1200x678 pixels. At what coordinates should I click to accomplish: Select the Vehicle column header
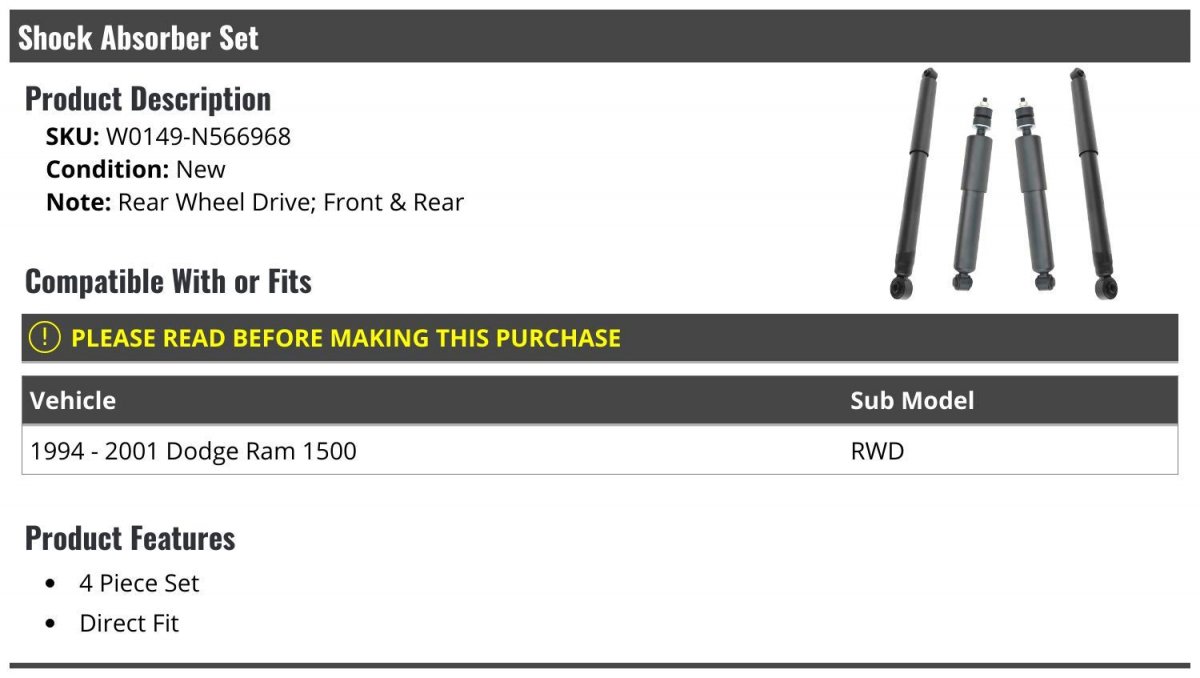(73, 401)
